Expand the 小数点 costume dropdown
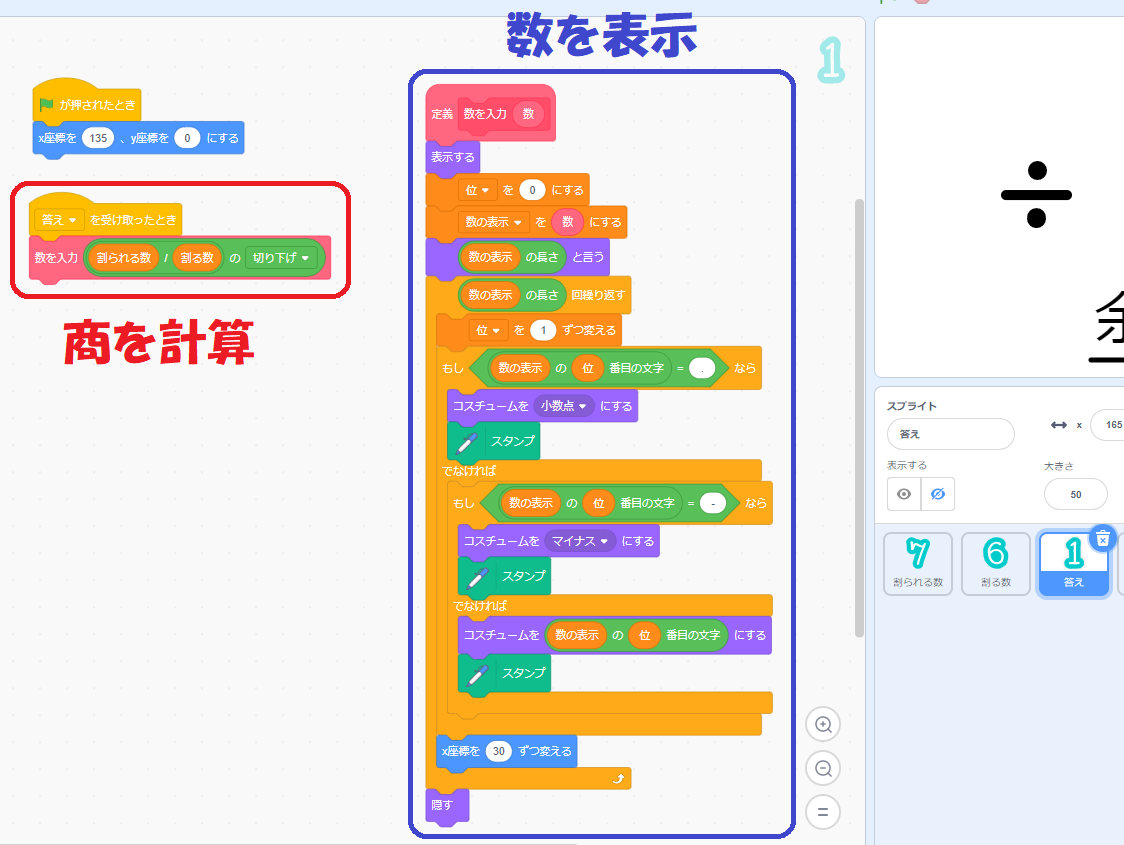This screenshot has width=1124, height=845. click(x=564, y=406)
